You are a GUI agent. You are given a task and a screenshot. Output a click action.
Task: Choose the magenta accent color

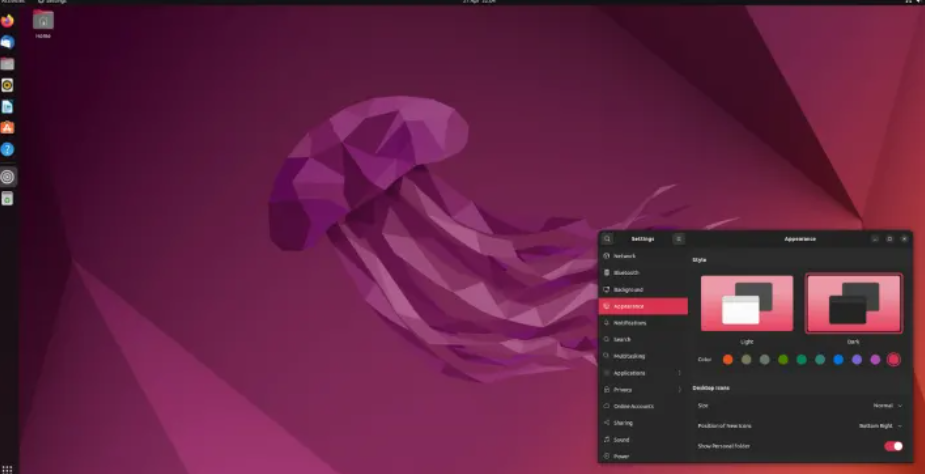click(875, 359)
